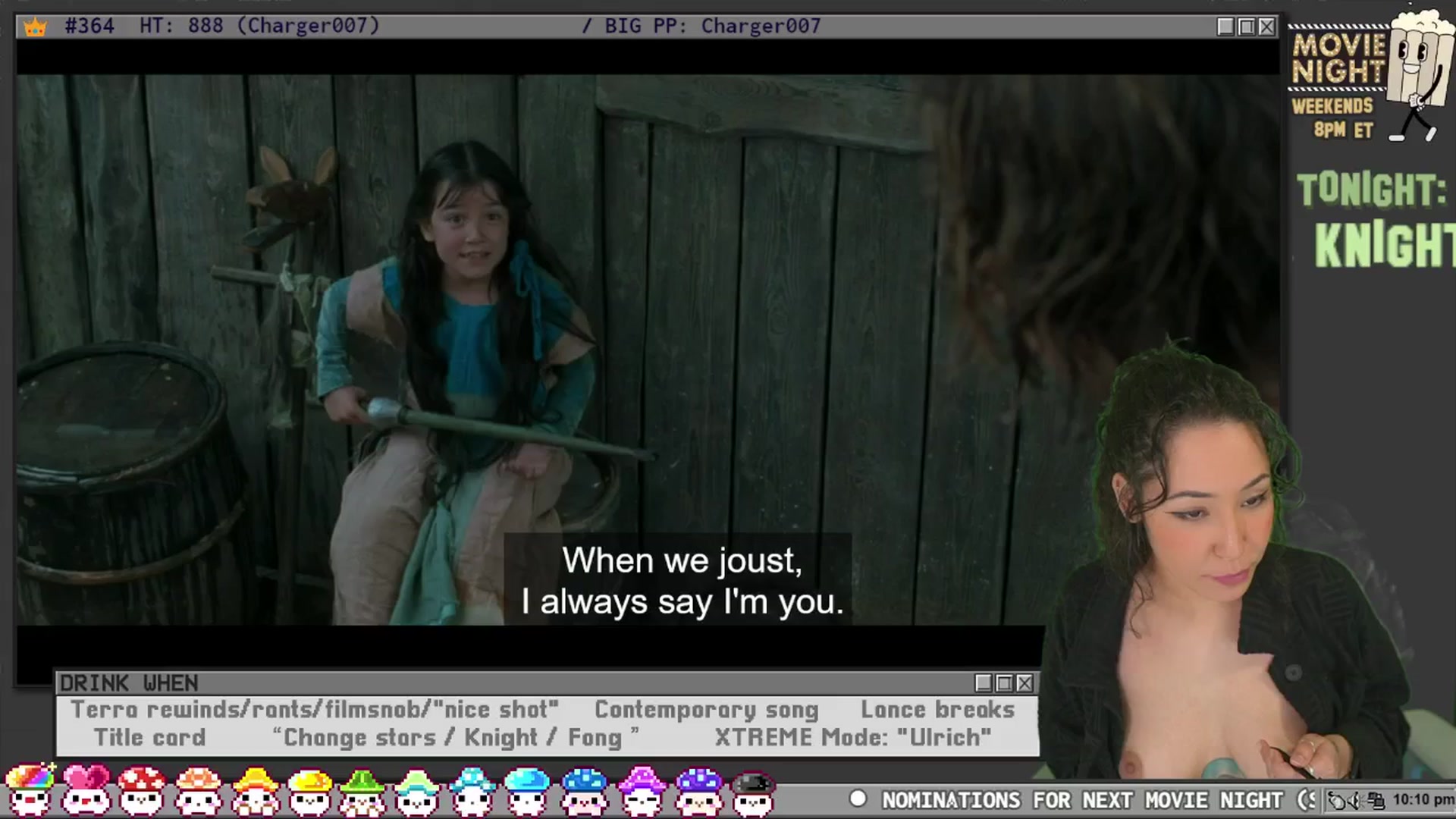Click the mint green mushroom icon
This screenshot has width=1456, height=819.
[416, 791]
